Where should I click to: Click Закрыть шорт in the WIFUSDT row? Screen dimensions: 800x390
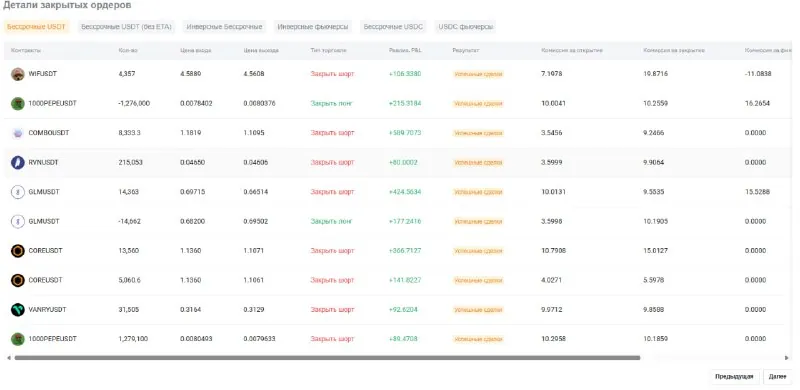pyautogui.click(x=332, y=74)
